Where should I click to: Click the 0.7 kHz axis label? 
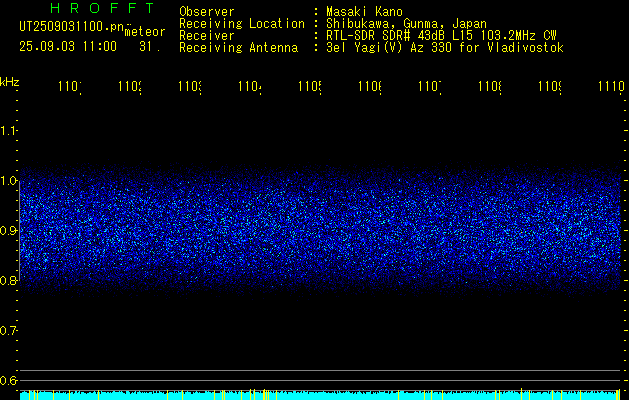tap(9, 331)
